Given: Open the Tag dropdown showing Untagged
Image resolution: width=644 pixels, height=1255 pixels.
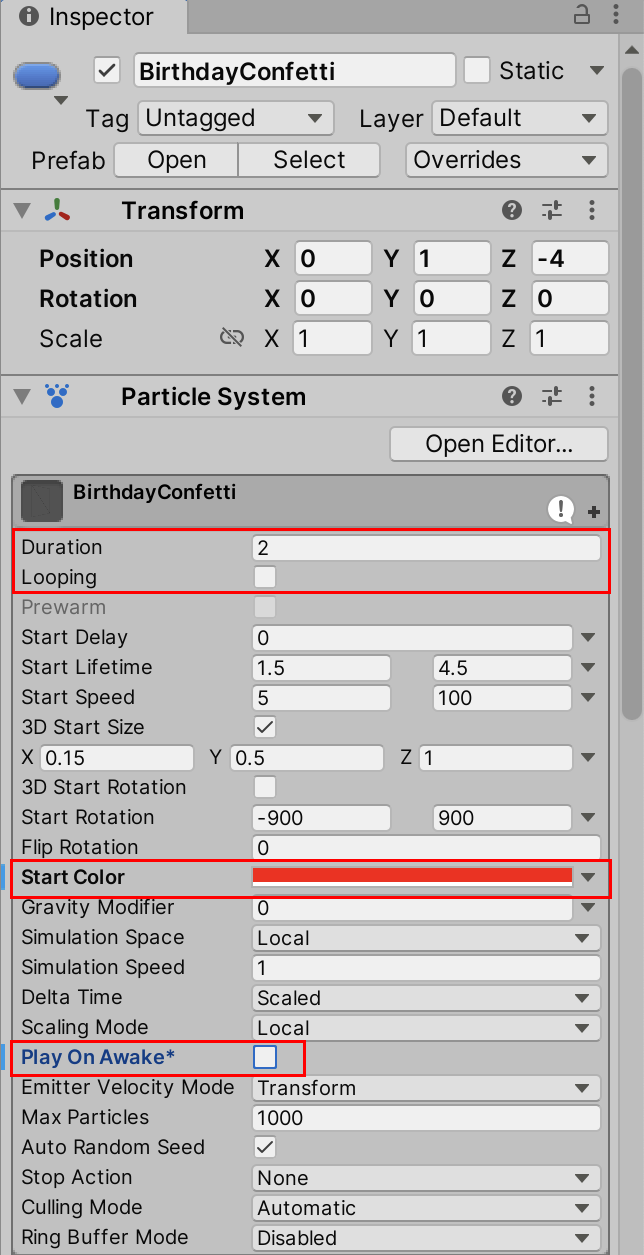Looking at the screenshot, I should (235, 118).
